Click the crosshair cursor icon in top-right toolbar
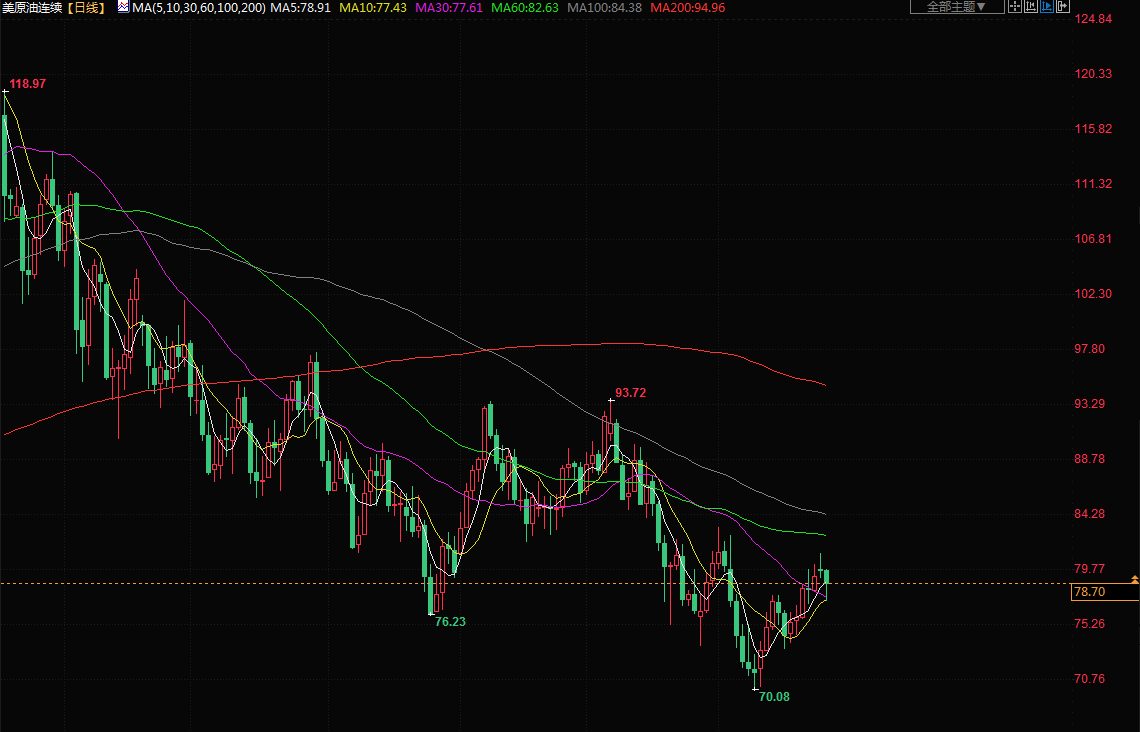 [x=1014, y=7]
